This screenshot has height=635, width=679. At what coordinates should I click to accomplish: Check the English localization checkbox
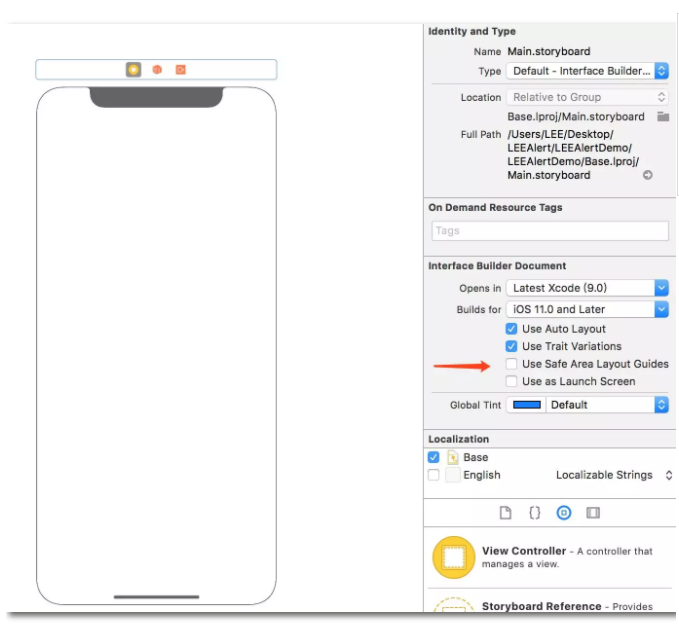point(433,475)
